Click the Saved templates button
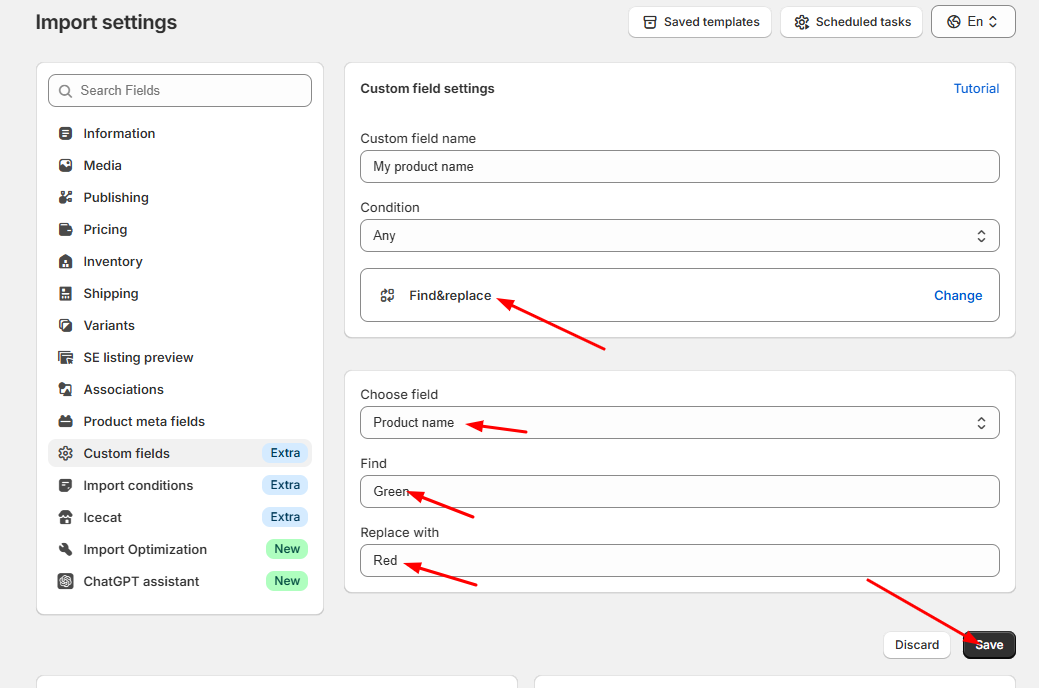This screenshot has height=688, width=1039. point(700,22)
